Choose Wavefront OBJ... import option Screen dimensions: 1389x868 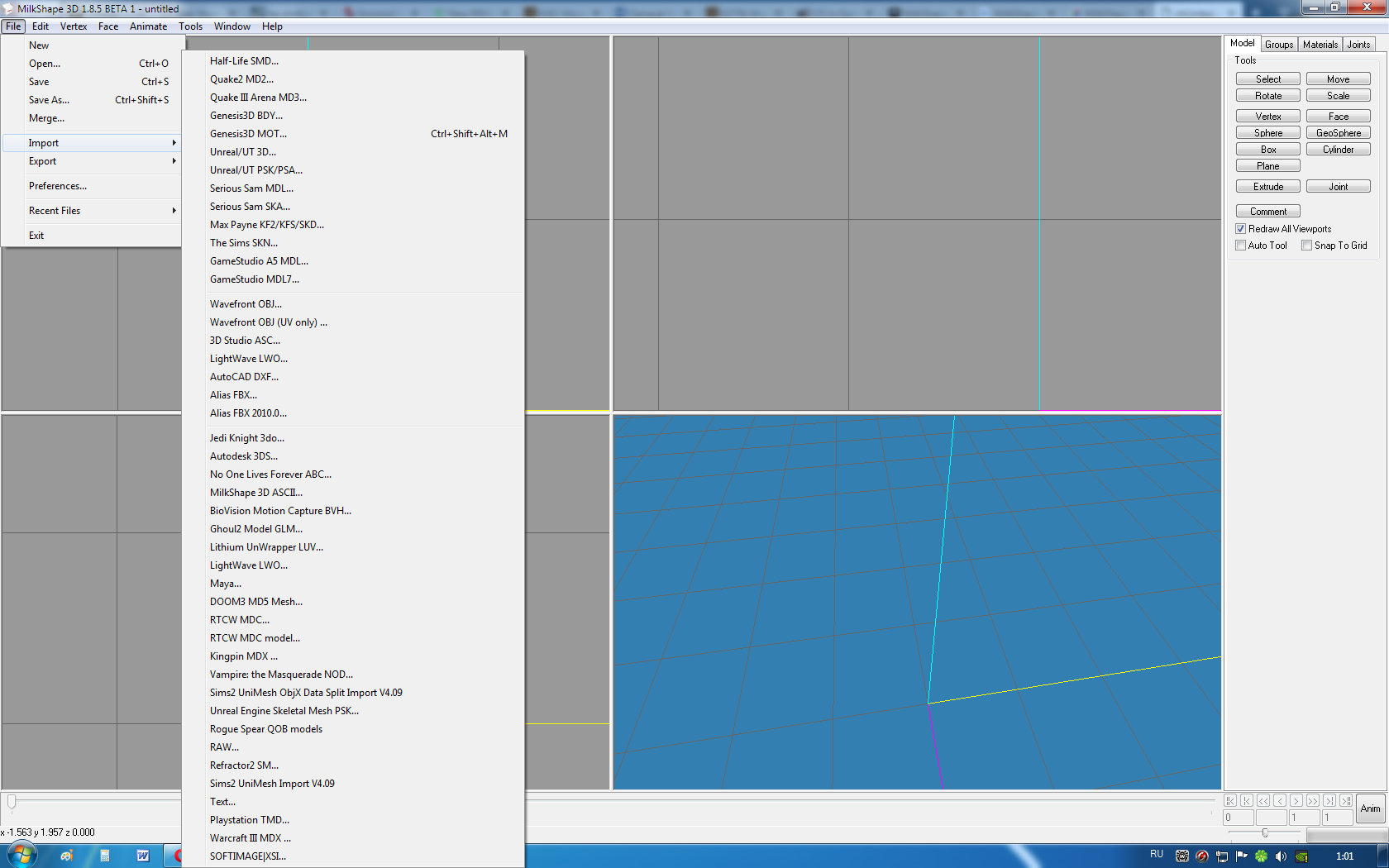point(246,304)
